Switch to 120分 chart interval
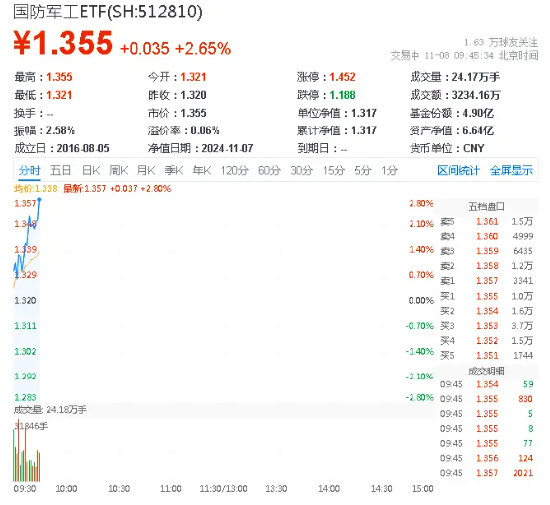 [x=234, y=170]
